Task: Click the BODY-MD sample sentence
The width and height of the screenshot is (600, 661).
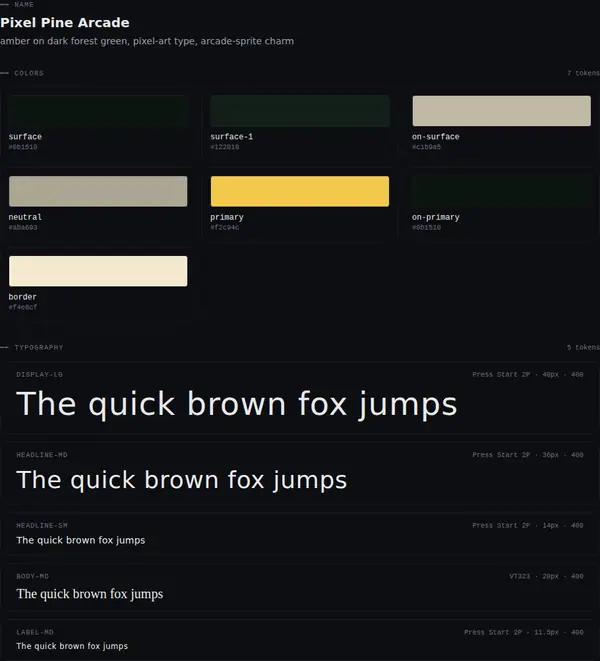Action: coord(90,594)
